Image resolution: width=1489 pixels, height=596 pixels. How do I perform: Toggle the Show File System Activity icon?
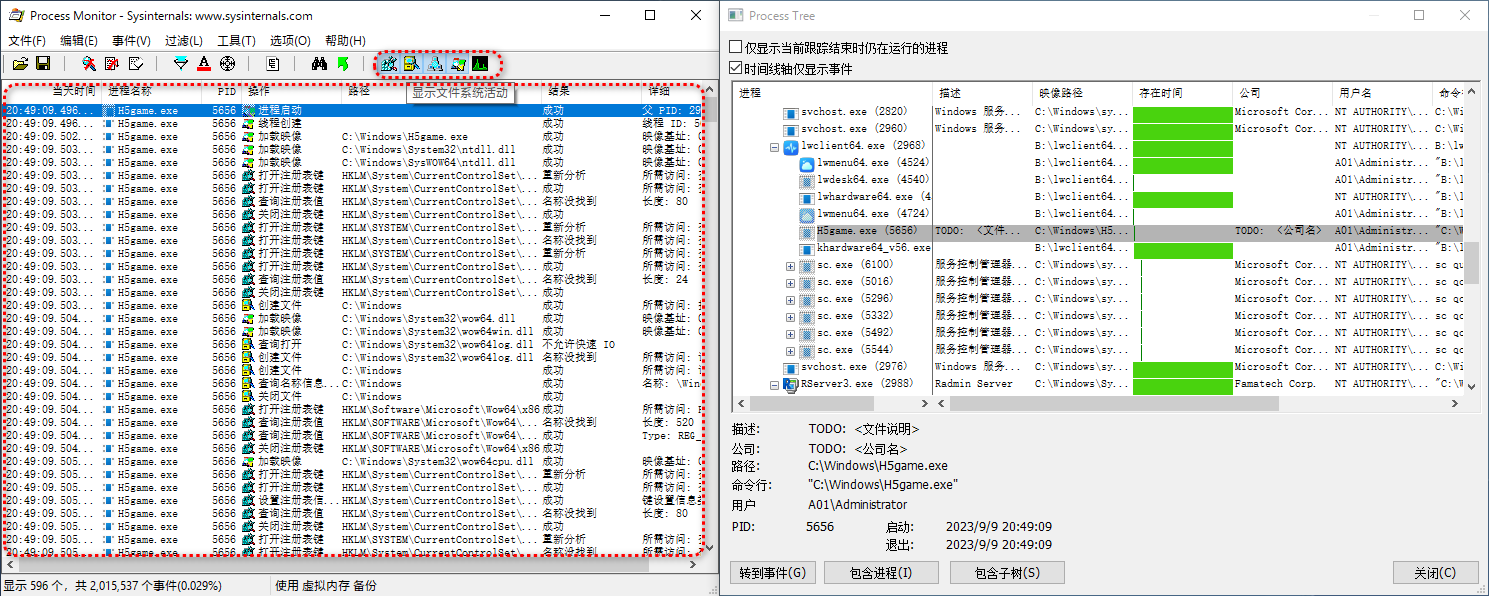tap(412, 64)
